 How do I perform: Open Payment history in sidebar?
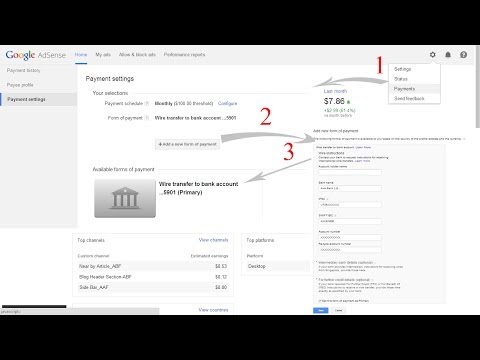[x=23, y=70]
